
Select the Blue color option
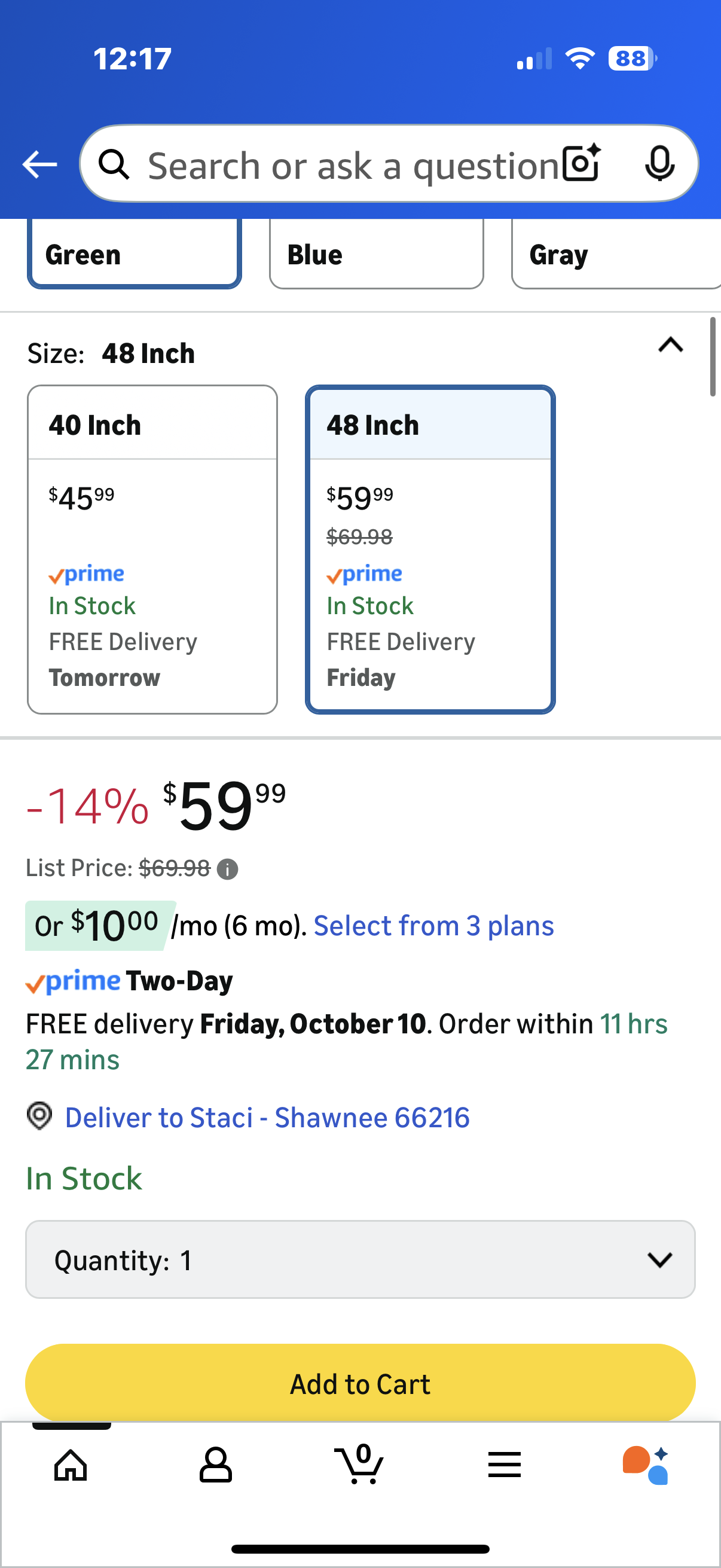click(376, 254)
